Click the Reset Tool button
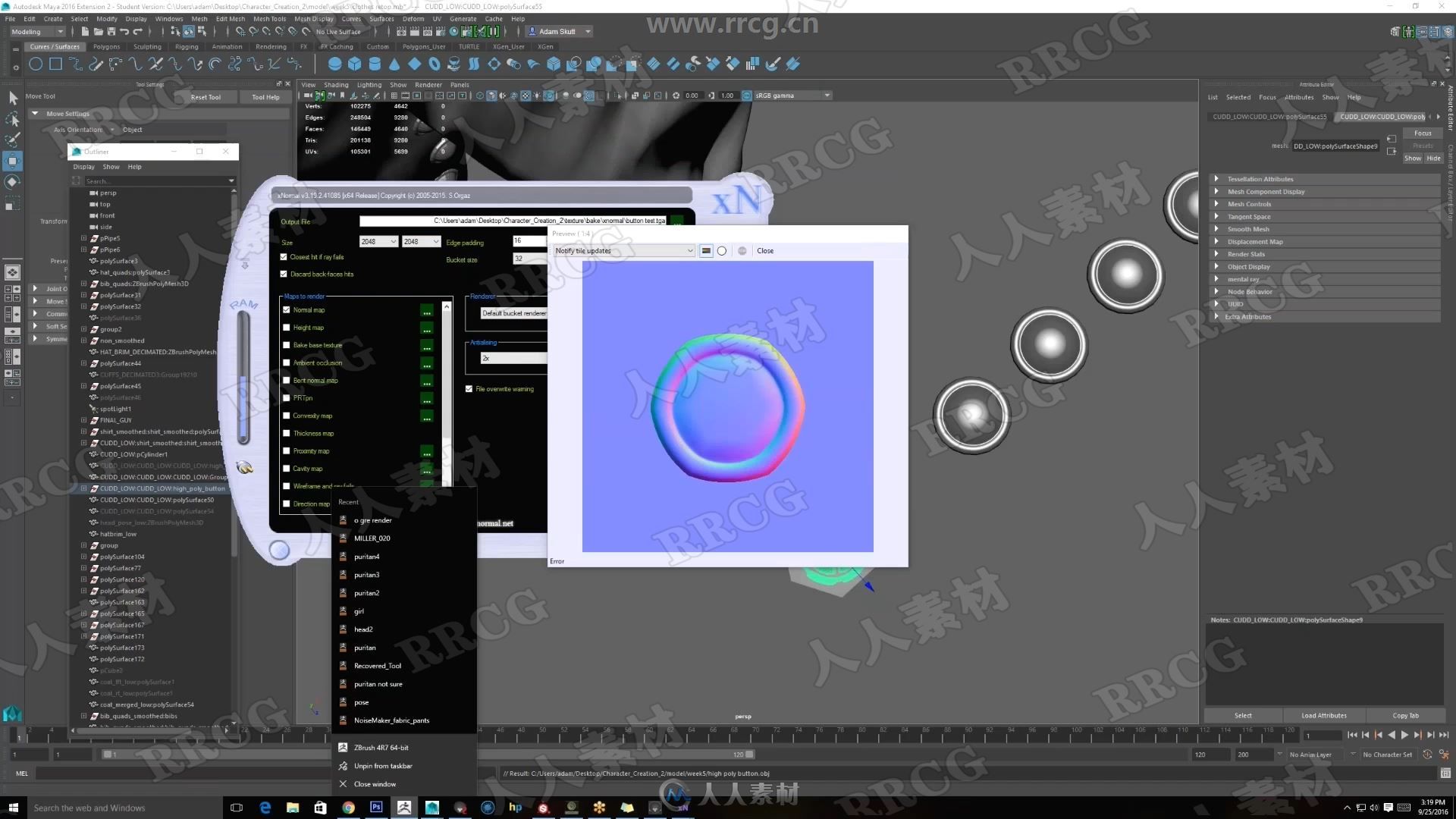The height and width of the screenshot is (819, 1456). click(206, 97)
